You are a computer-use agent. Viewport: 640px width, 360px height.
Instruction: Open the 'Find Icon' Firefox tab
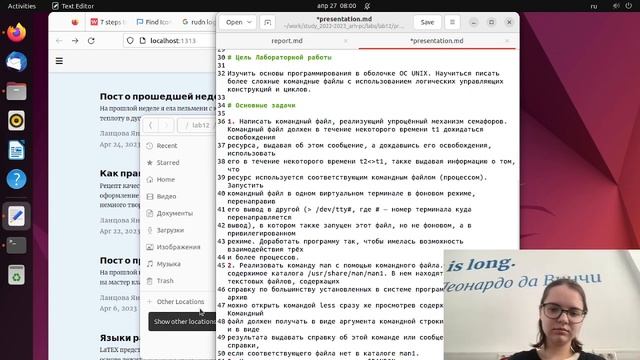(154, 22)
